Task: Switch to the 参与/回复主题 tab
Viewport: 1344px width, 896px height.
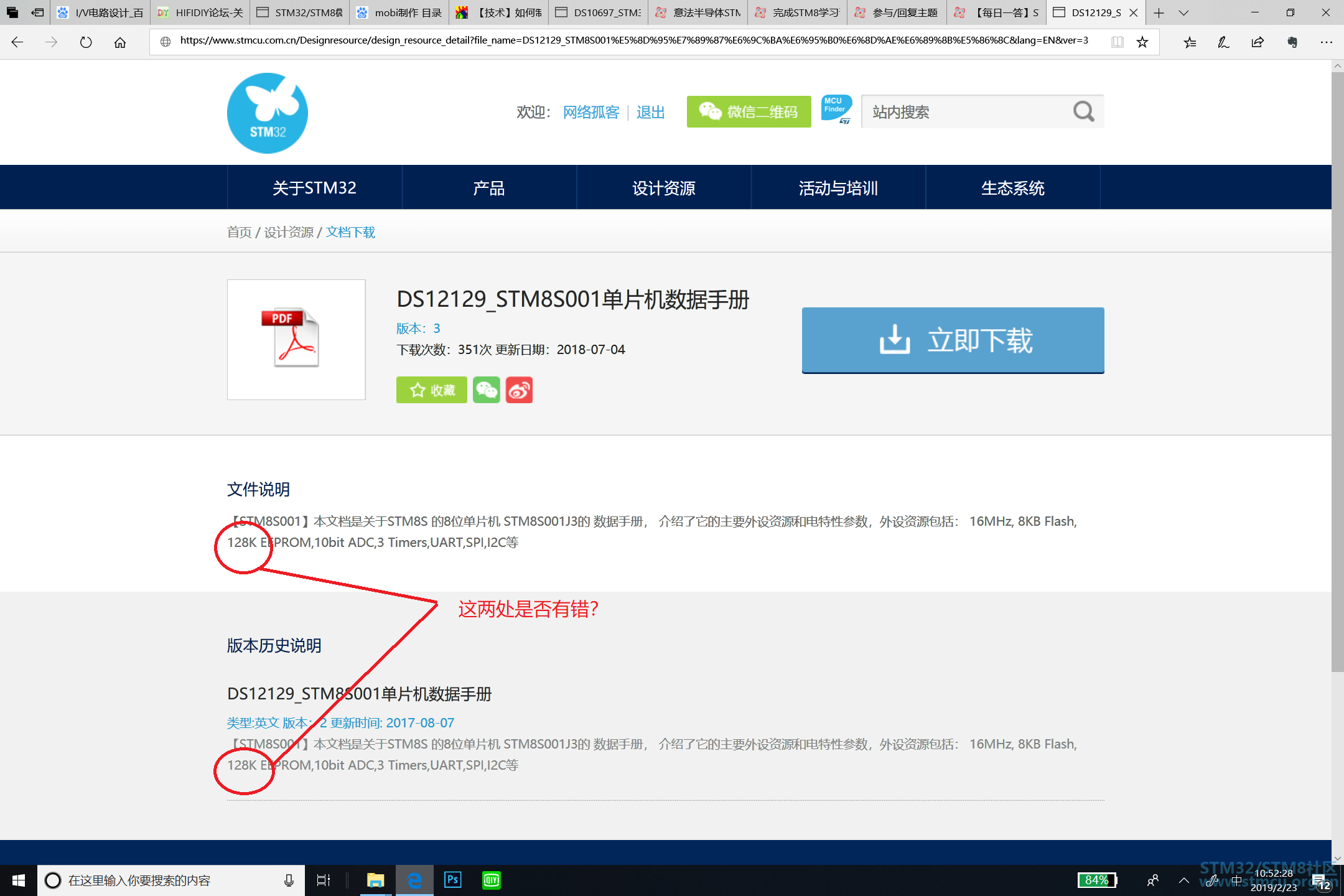Action: pos(897,12)
